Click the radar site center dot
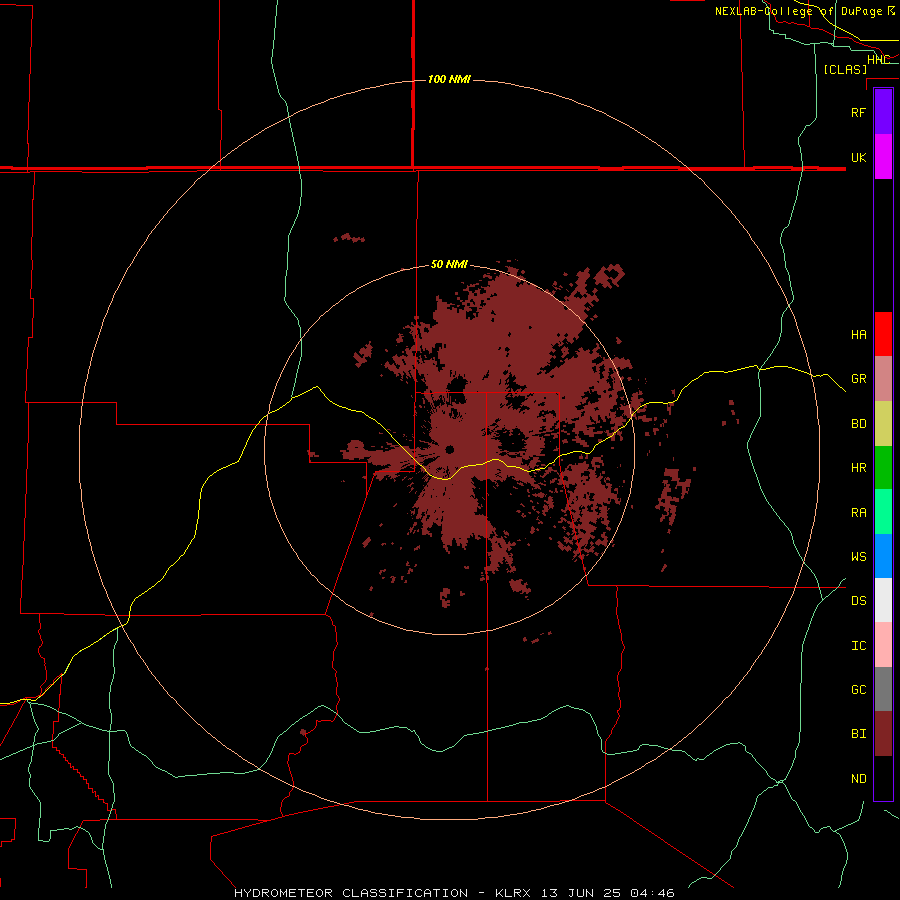 (x=449, y=449)
